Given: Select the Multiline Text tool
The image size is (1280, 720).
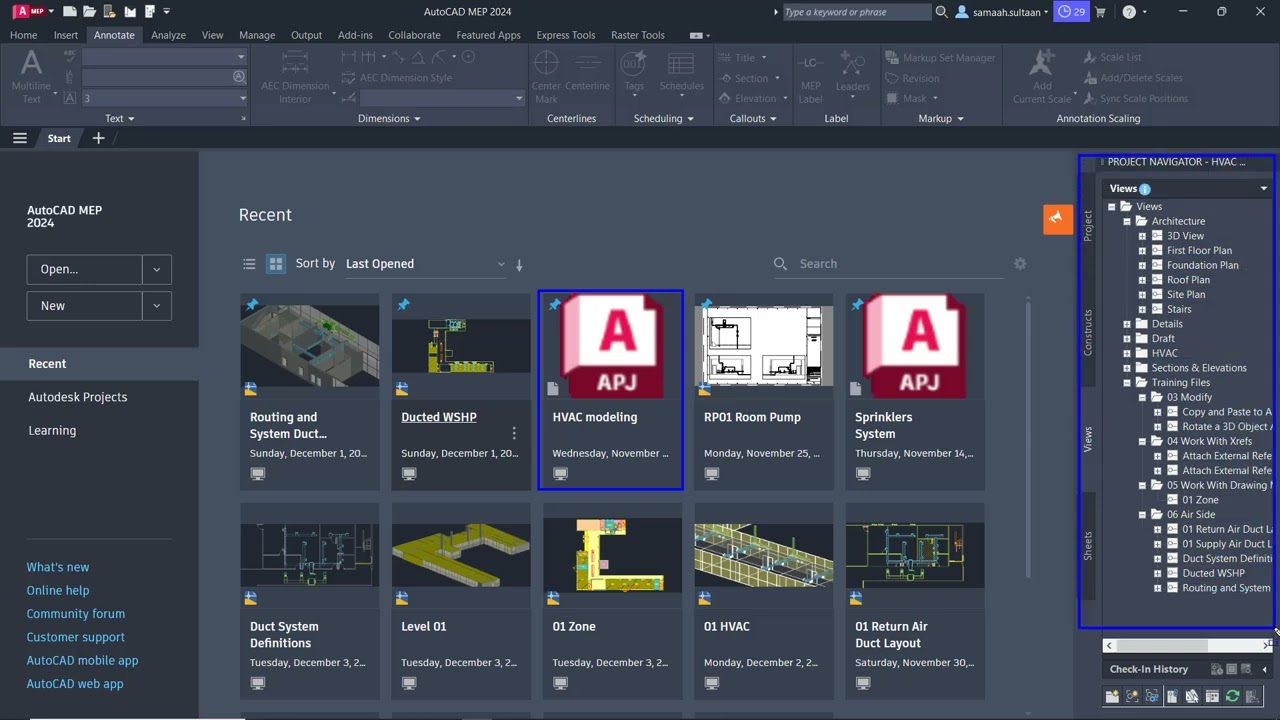Looking at the screenshot, I should [31, 77].
